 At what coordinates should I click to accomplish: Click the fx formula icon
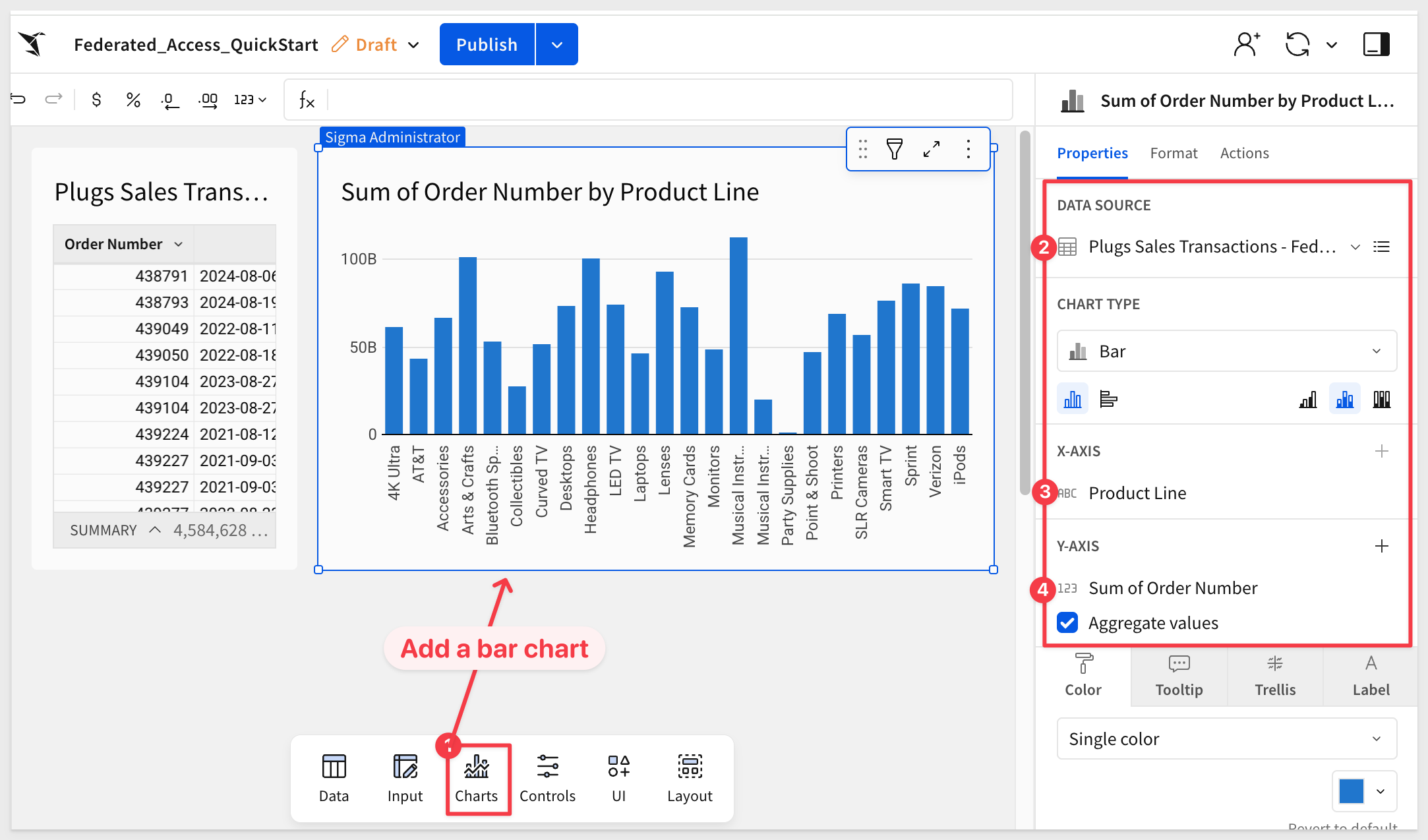pyautogui.click(x=307, y=100)
